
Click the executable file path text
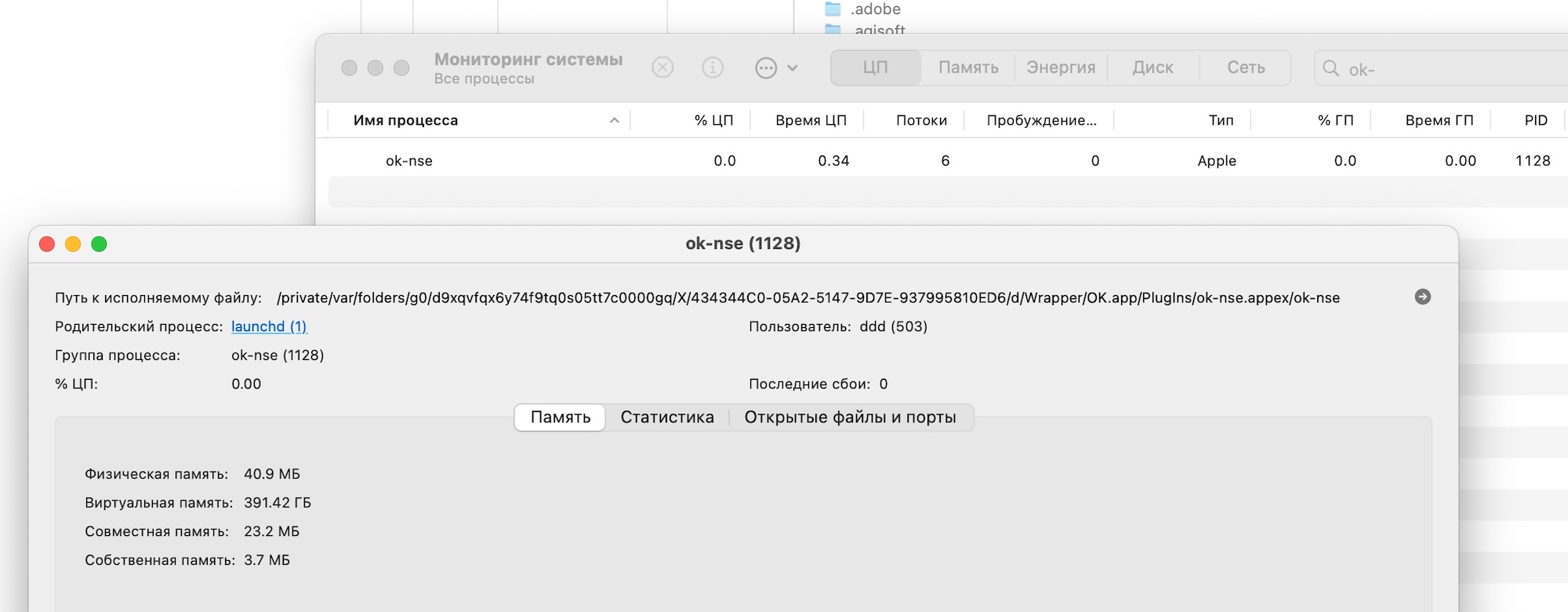[x=808, y=297]
